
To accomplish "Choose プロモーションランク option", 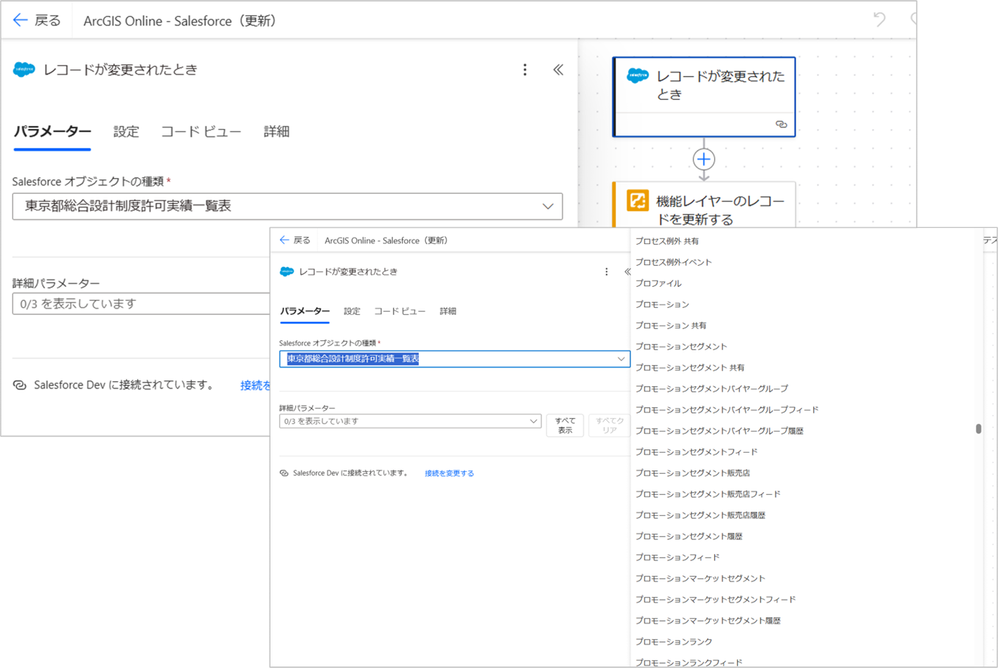I will [x=673, y=641].
